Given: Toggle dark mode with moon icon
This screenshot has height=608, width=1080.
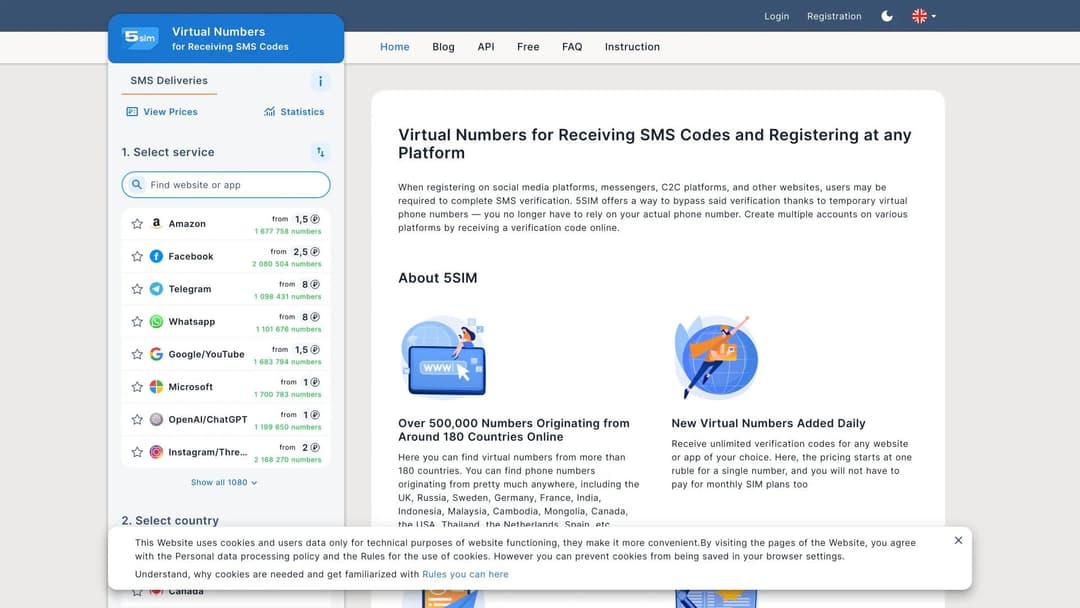Looking at the screenshot, I should pyautogui.click(x=887, y=16).
